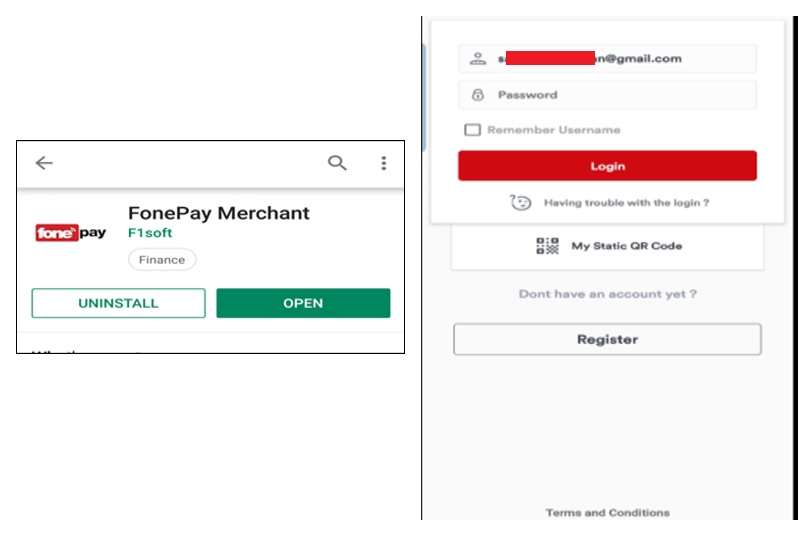Open the three-dot overflow menu
Image resolution: width=811 pixels, height=535 pixels.
tap(383, 163)
